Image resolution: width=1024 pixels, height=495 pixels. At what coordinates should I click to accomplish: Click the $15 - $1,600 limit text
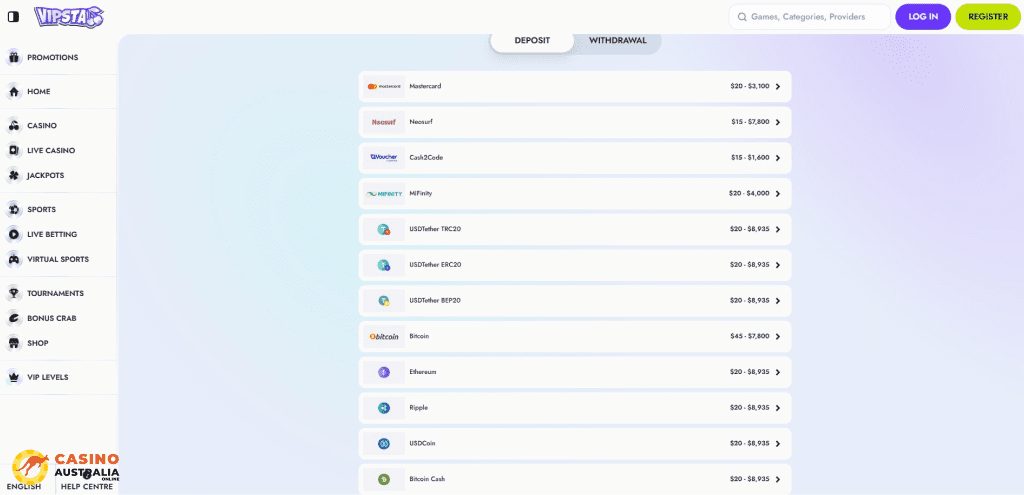[x=750, y=157]
